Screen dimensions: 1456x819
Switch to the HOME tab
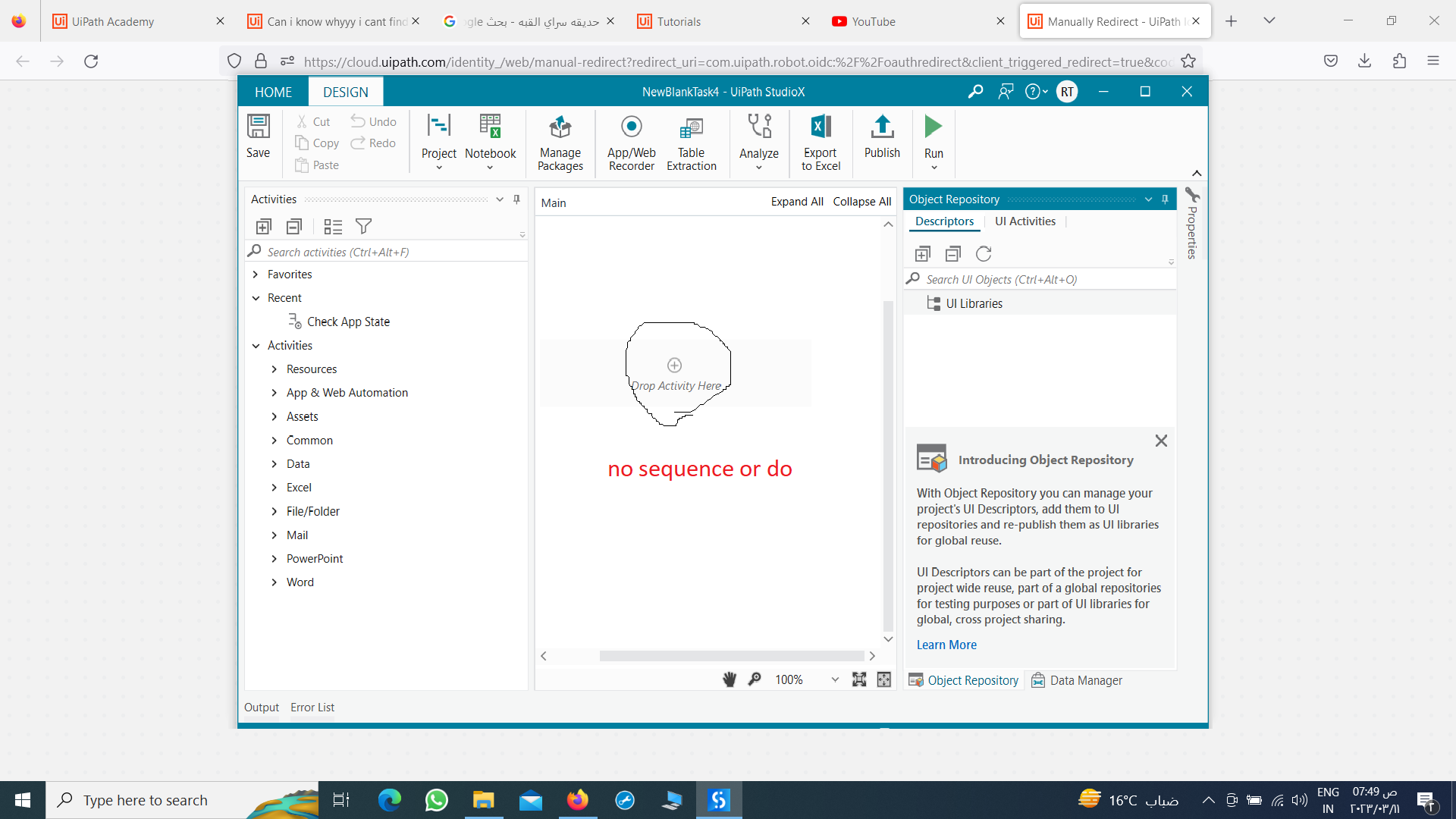point(273,92)
